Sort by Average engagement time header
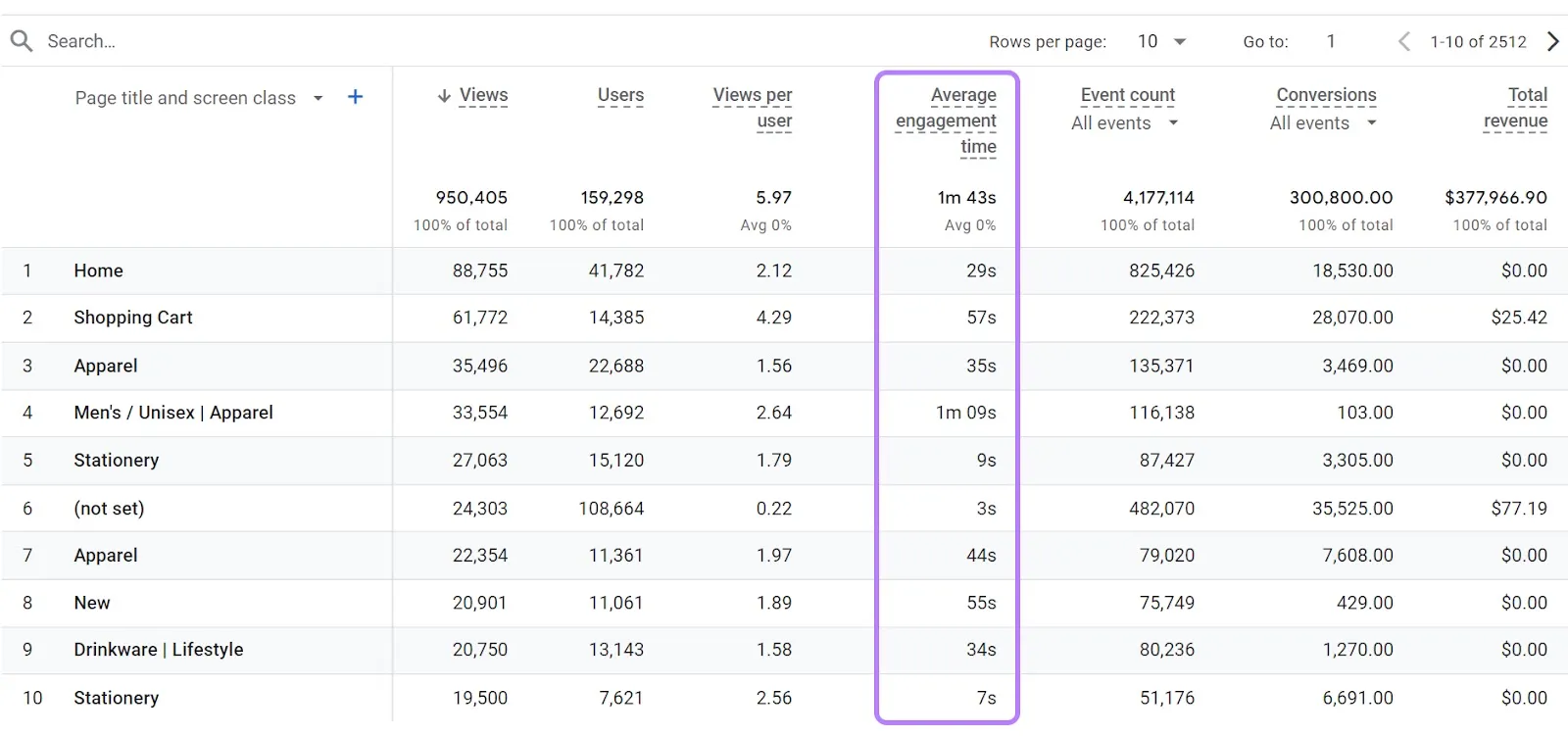 [947, 121]
